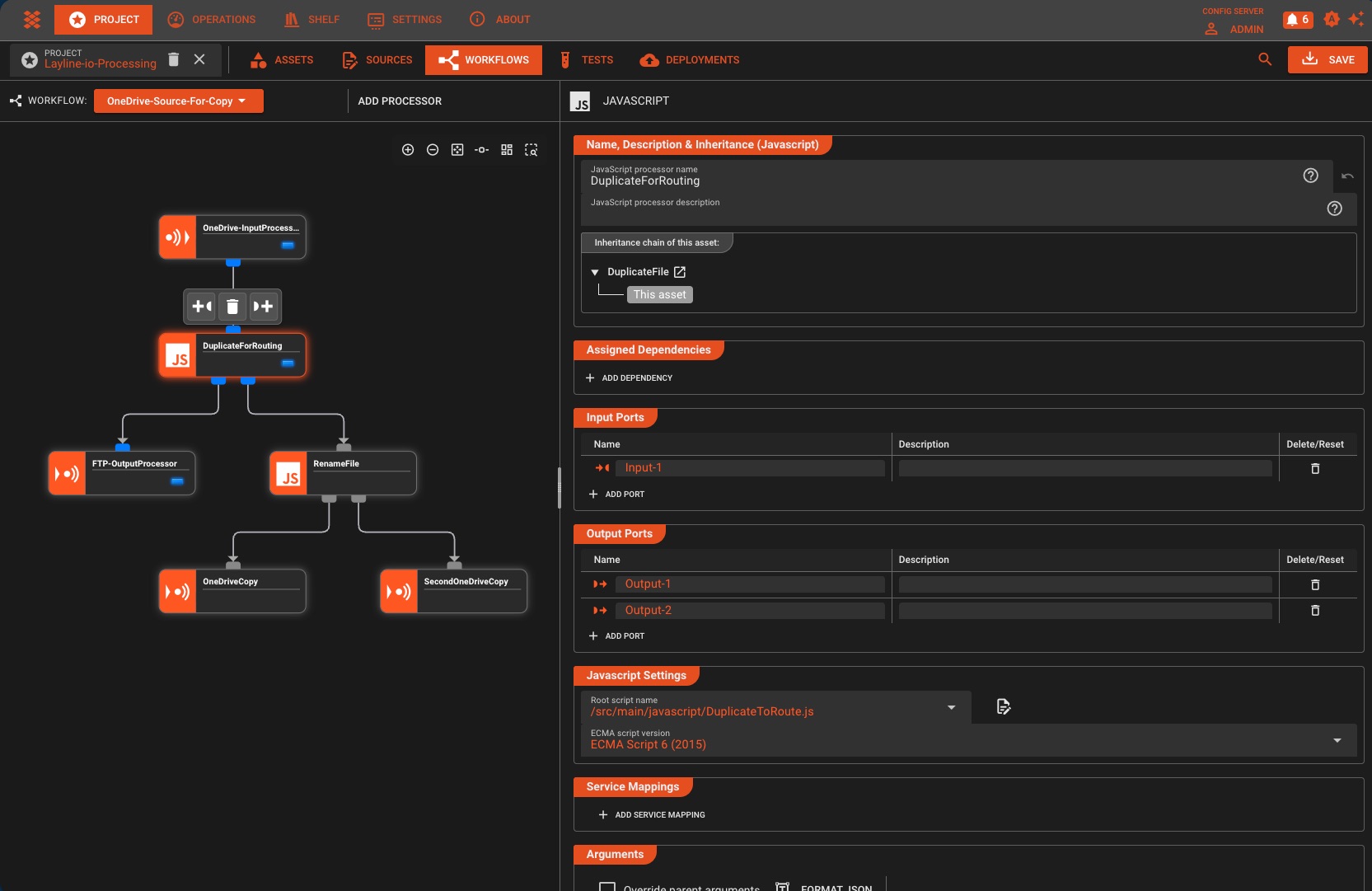Collapse the DuplicateFile inheritance tree triangle
The image size is (1372, 891).
pyautogui.click(x=595, y=272)
